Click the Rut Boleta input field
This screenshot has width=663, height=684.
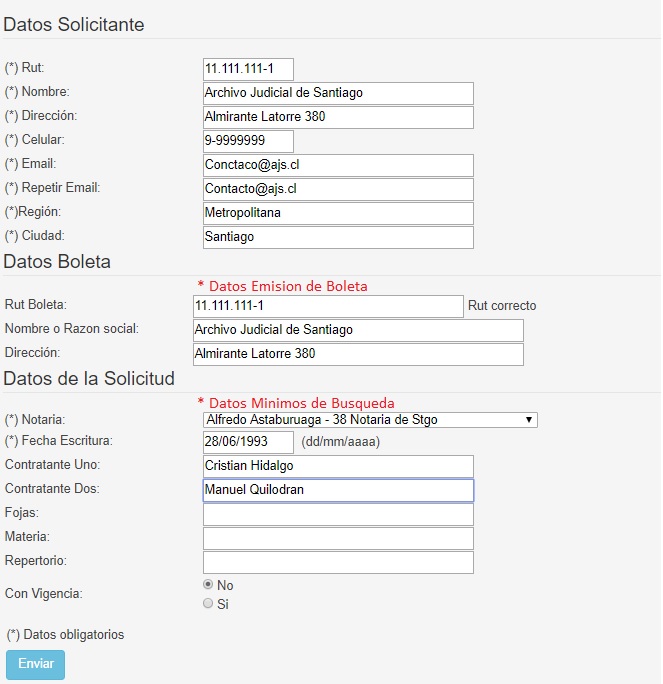pos(327,306)
